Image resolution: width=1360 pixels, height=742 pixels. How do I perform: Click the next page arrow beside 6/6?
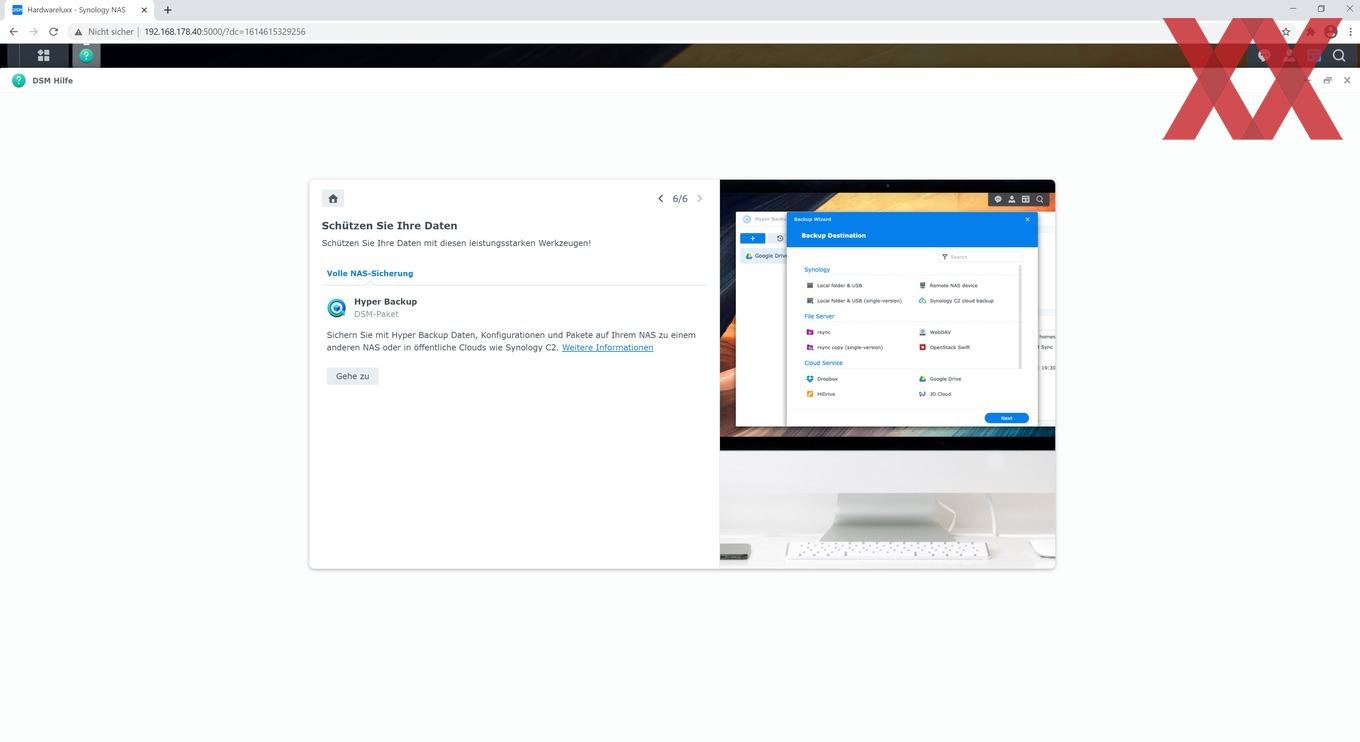699,199
